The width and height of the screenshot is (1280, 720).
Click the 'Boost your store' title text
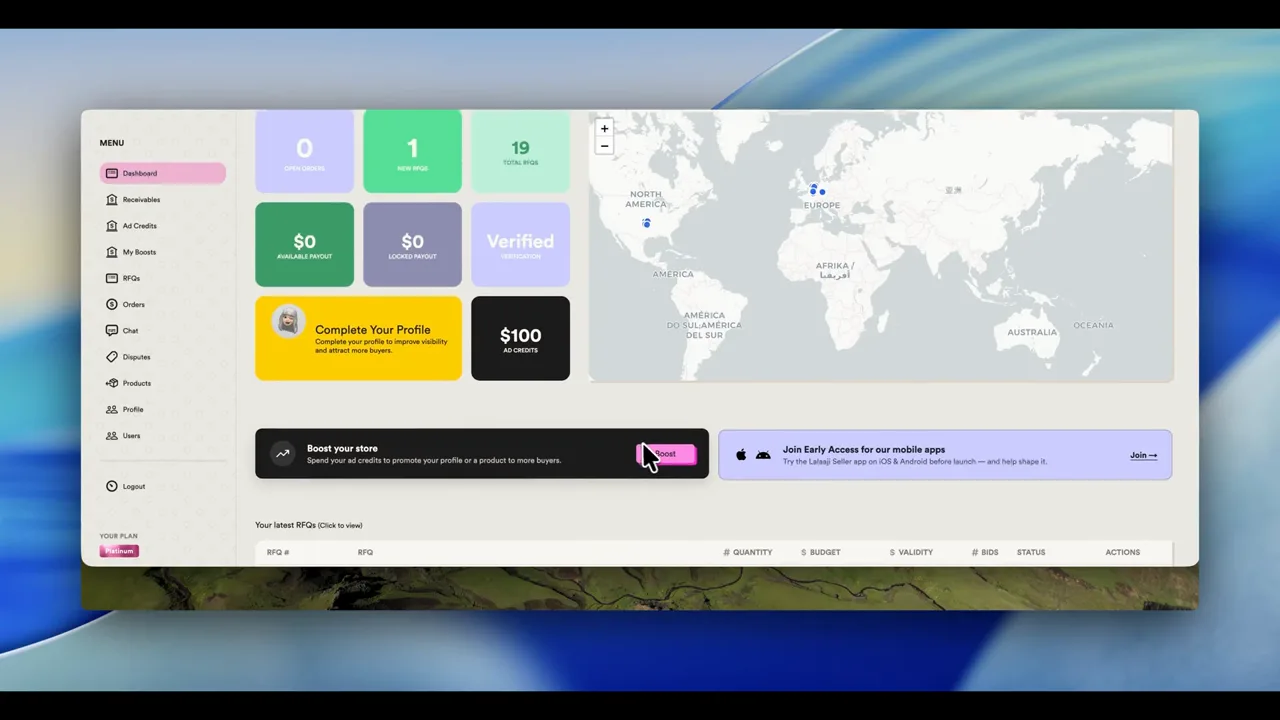342,449
